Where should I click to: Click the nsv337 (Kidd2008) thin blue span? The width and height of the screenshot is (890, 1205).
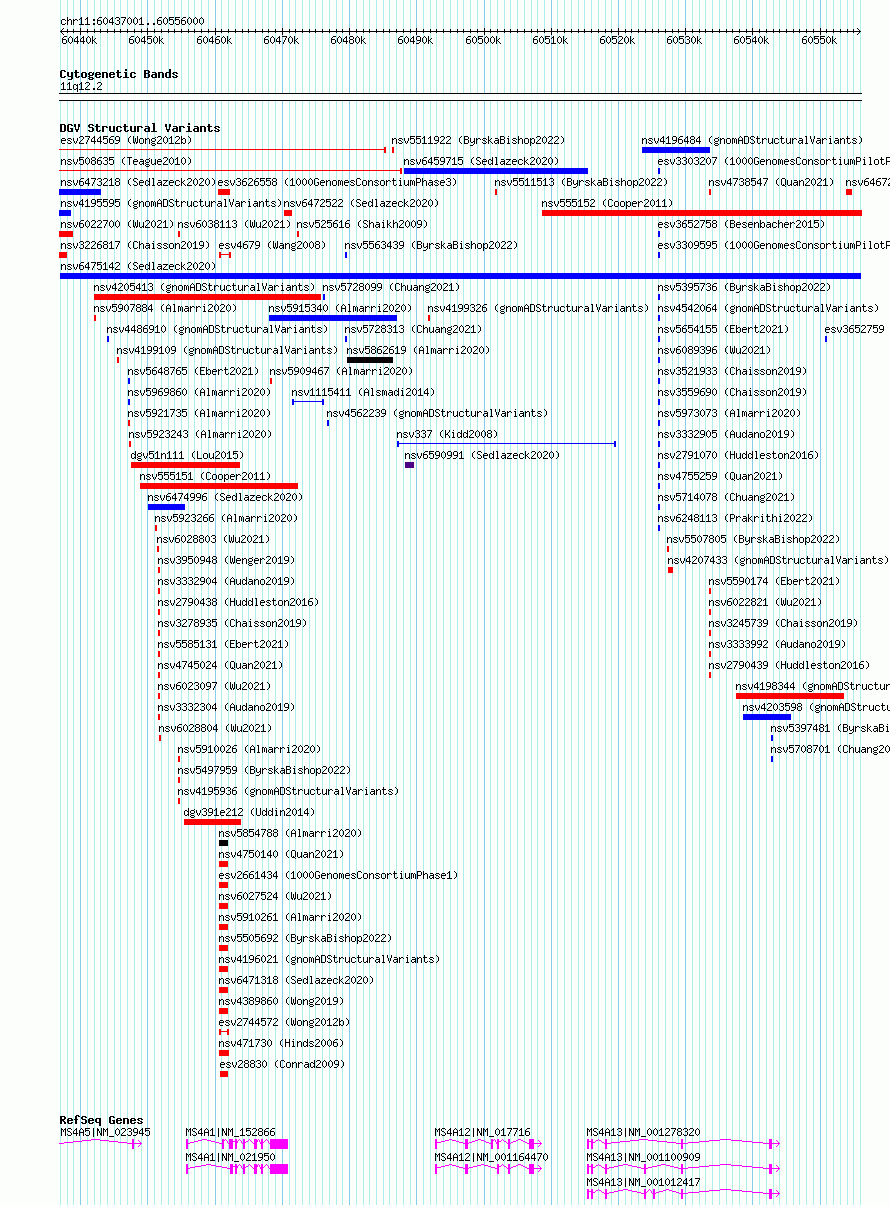tap(506, 444)
